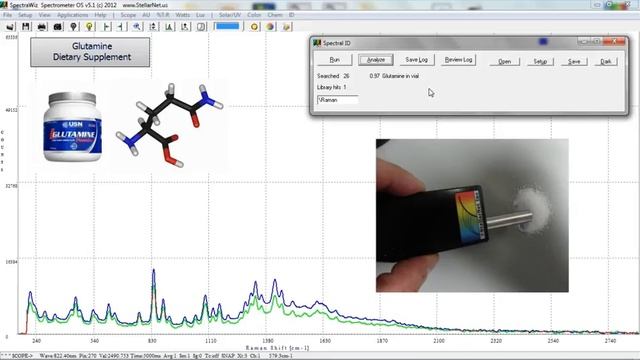The height and width of the screenshot is (360, 640).
Task: Click the page icon left of the blue bar
Action: 201,27
